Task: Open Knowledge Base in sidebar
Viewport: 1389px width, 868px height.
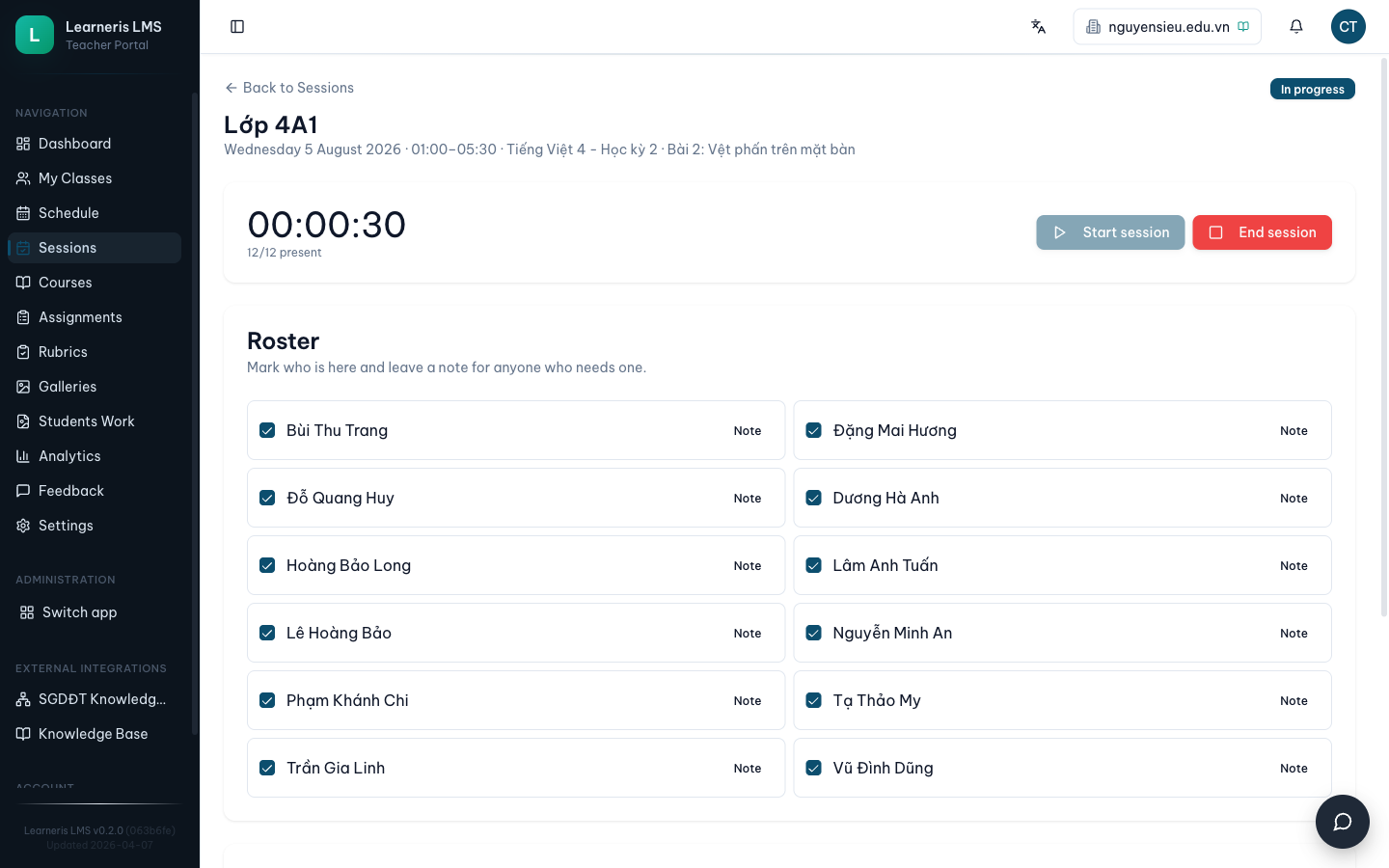Action: pos(95,734)
